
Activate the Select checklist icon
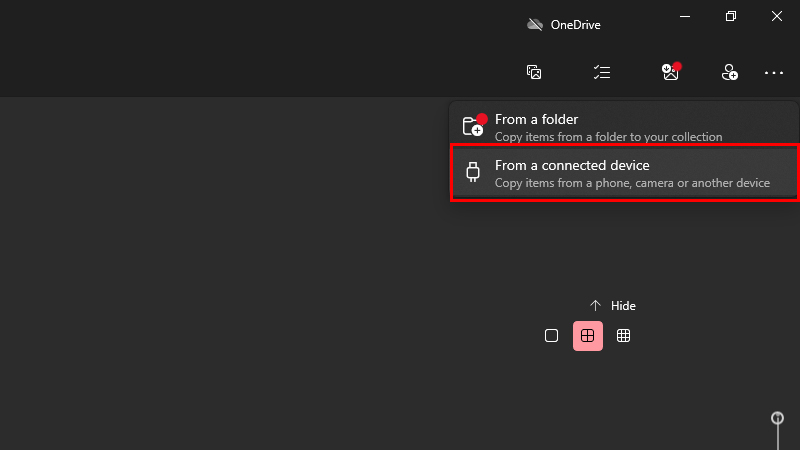pyautogui.click(x=602, y=72)
